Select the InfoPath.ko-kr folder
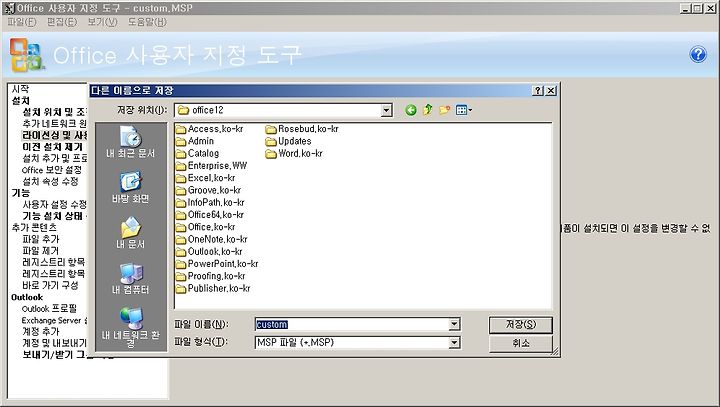The width and height of the screenshot is (720, 407). [211, 203]
